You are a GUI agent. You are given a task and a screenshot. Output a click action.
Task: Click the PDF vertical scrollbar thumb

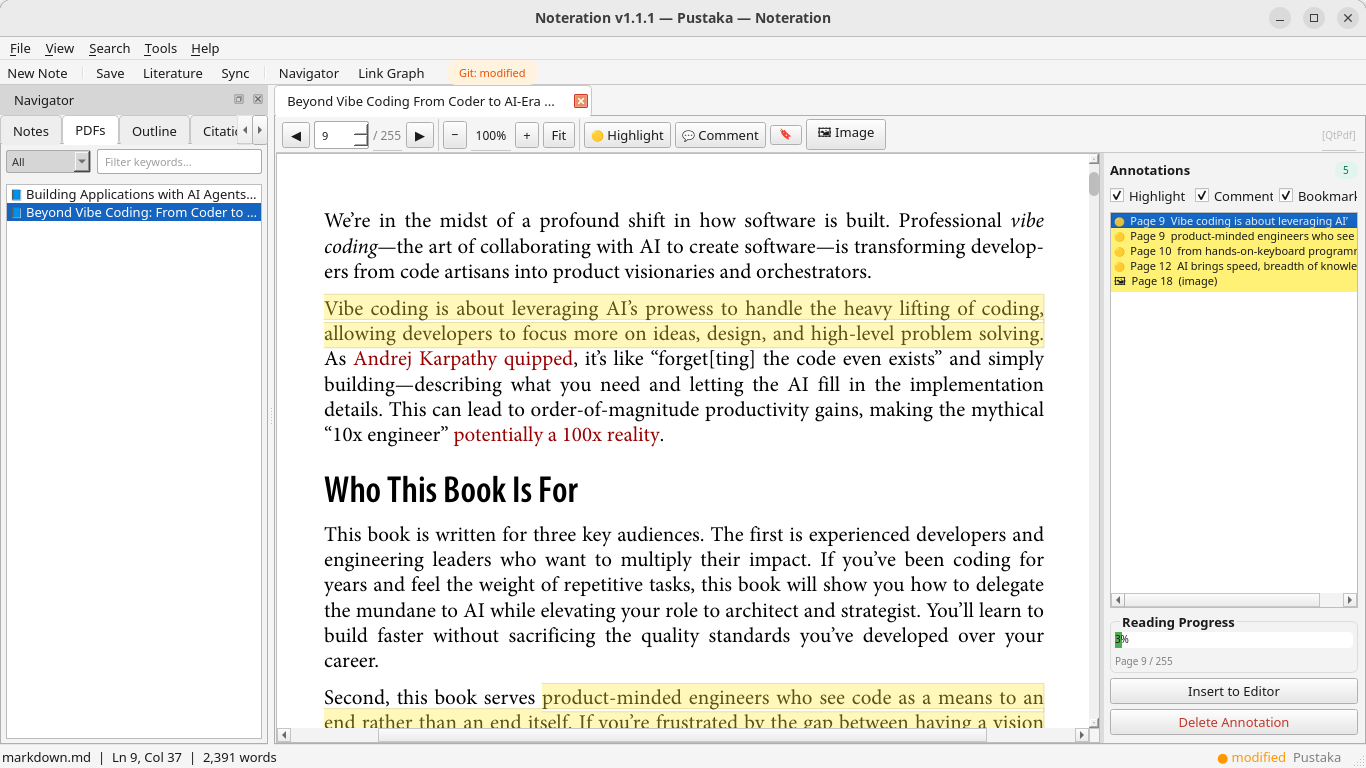tap(1094, 183)
